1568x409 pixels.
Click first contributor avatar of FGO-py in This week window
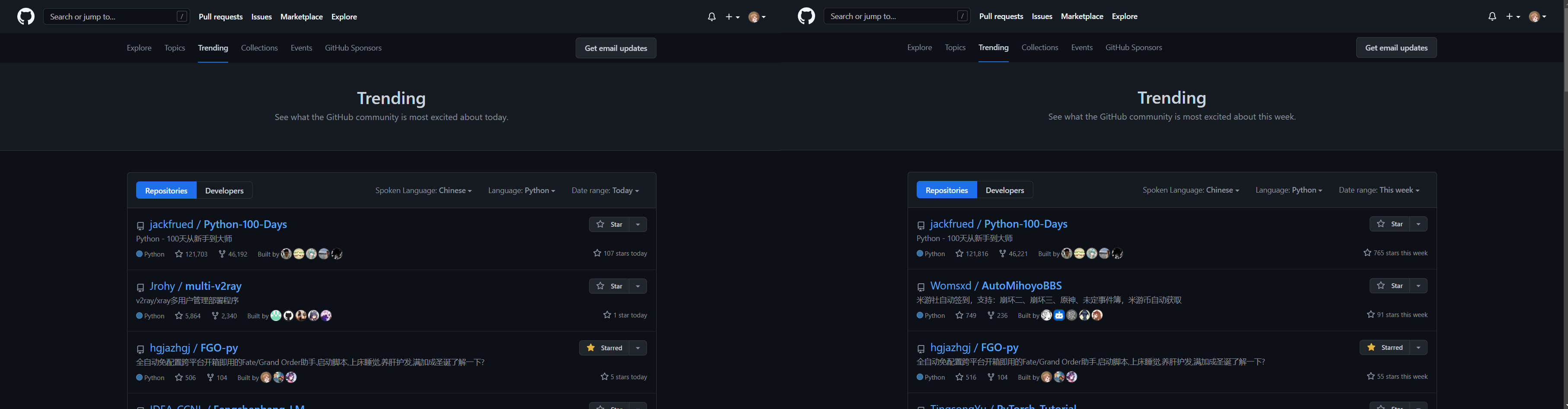1046,377
